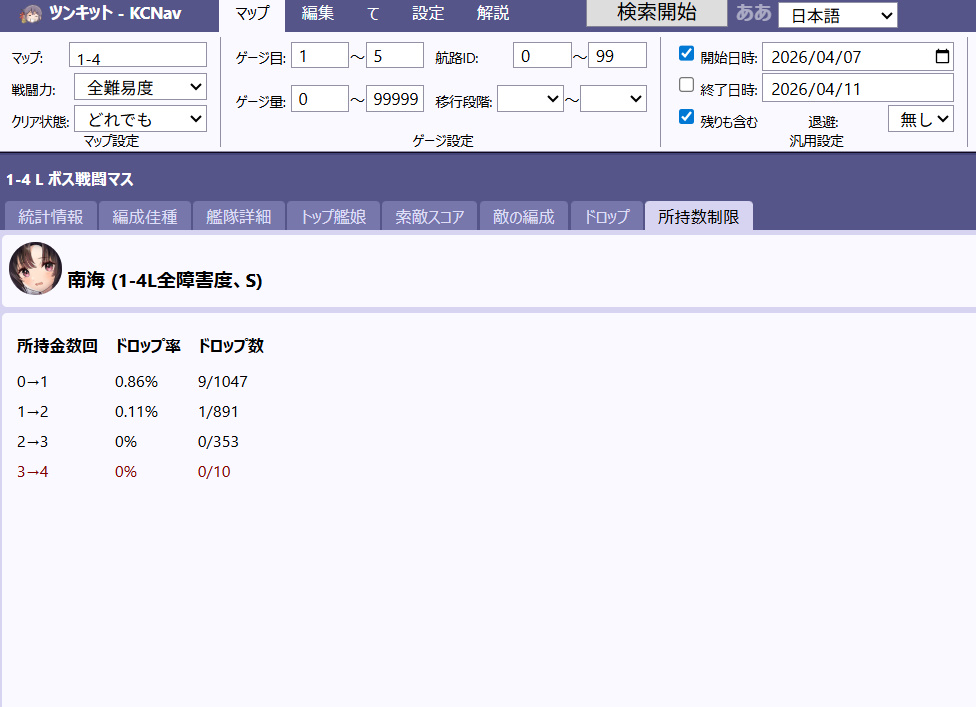Expand the 退避 dropdown set to 無し

tap(920, 119)
